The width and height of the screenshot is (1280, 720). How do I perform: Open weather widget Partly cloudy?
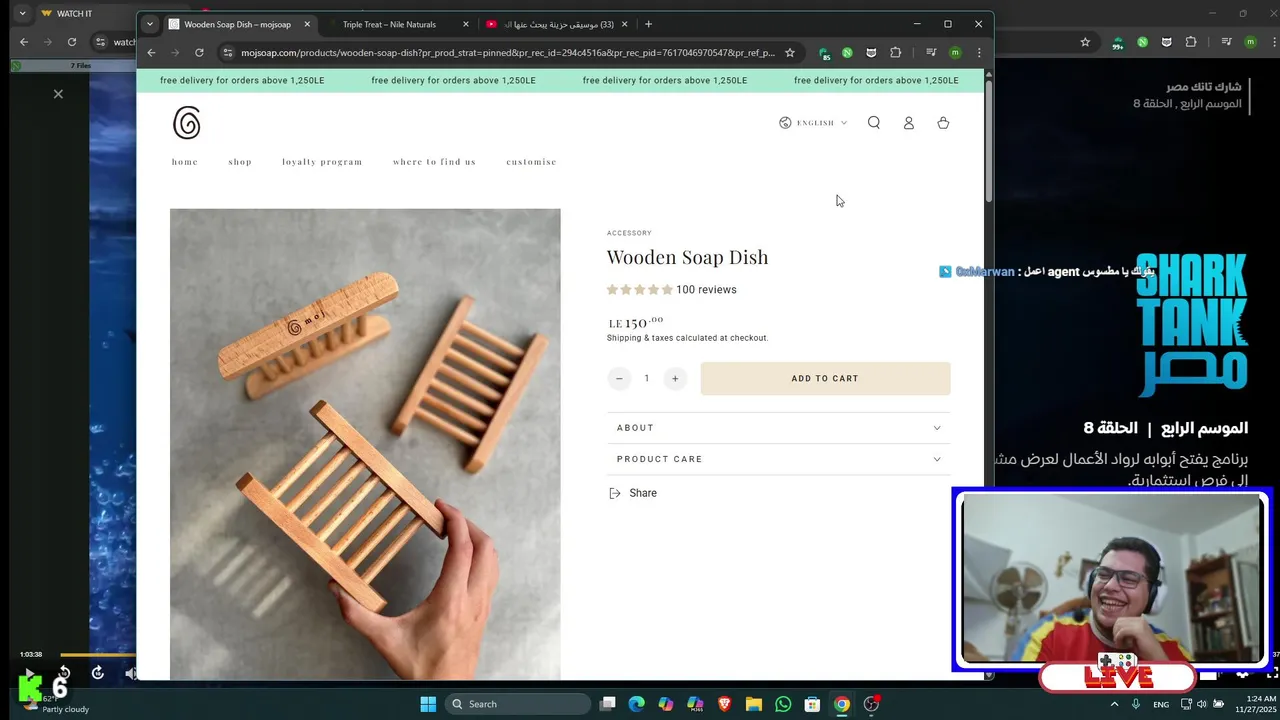pos(55,704)
